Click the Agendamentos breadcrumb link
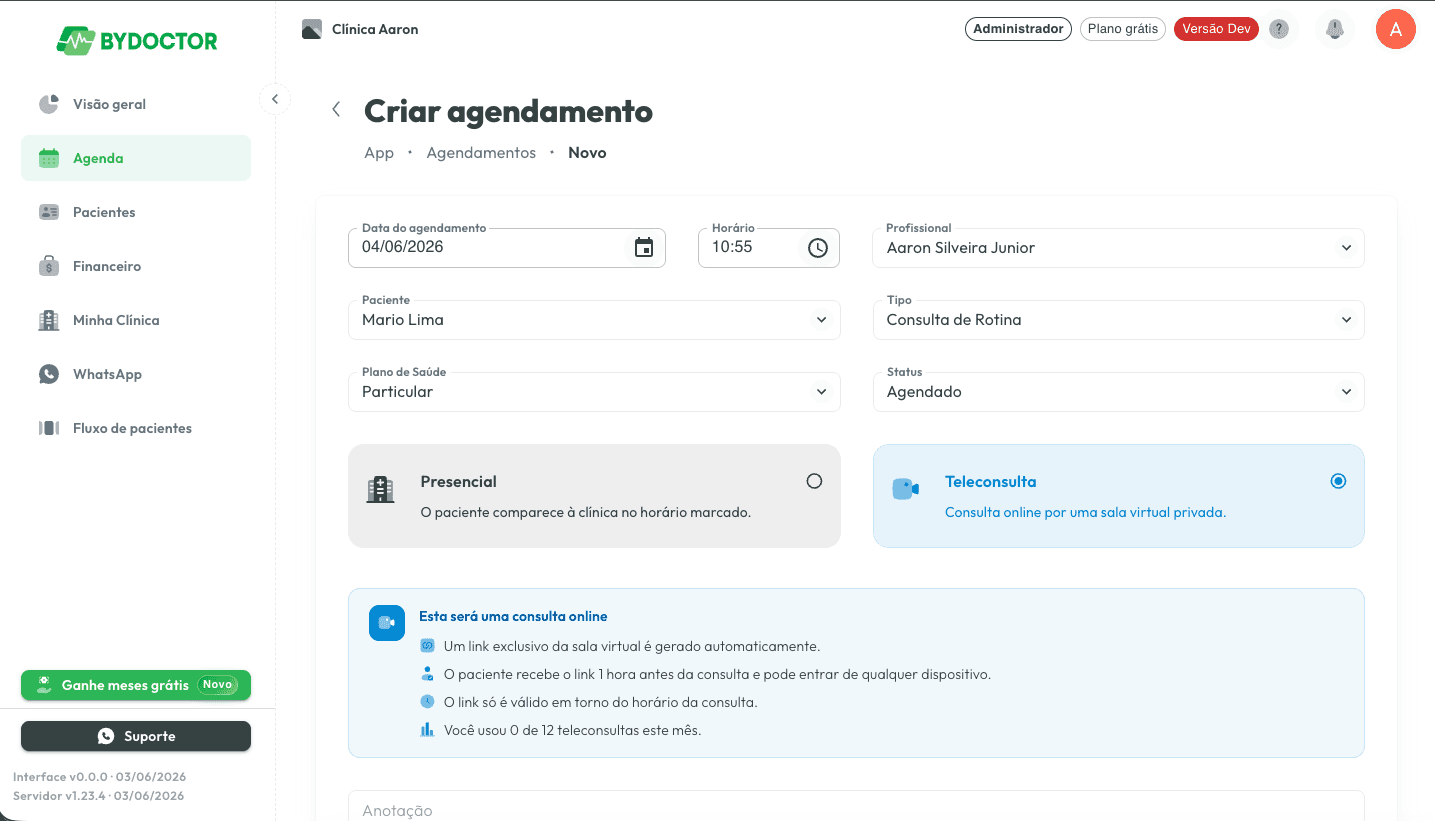Screen dimensions: 1435x821 [x=481, y=153]
